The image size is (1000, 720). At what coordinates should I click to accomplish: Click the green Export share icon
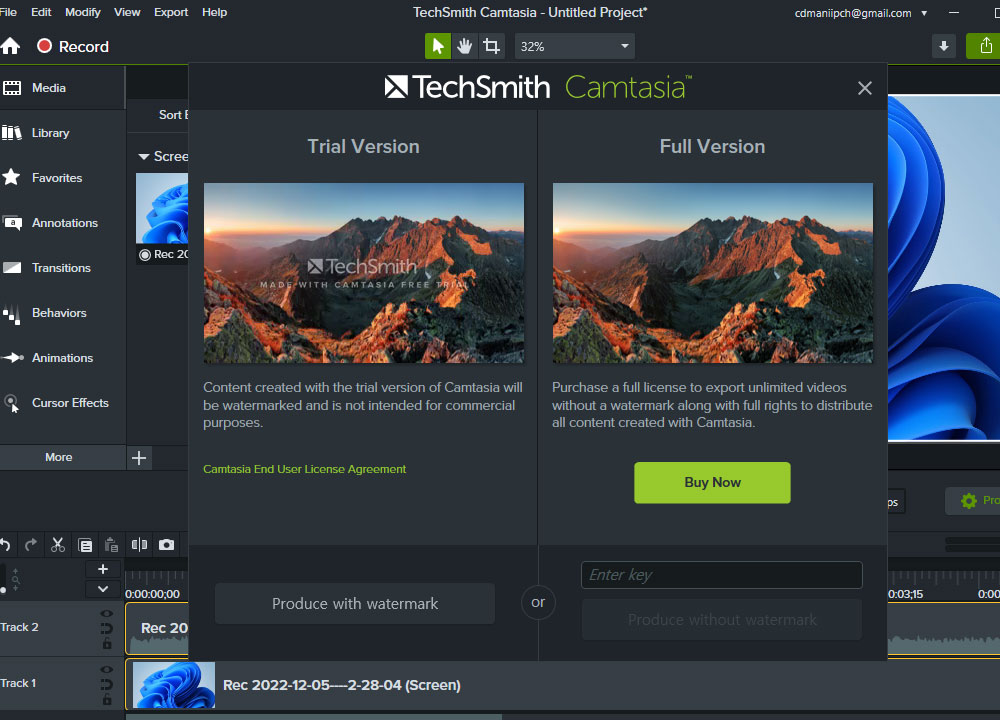(x=985, y=46)
